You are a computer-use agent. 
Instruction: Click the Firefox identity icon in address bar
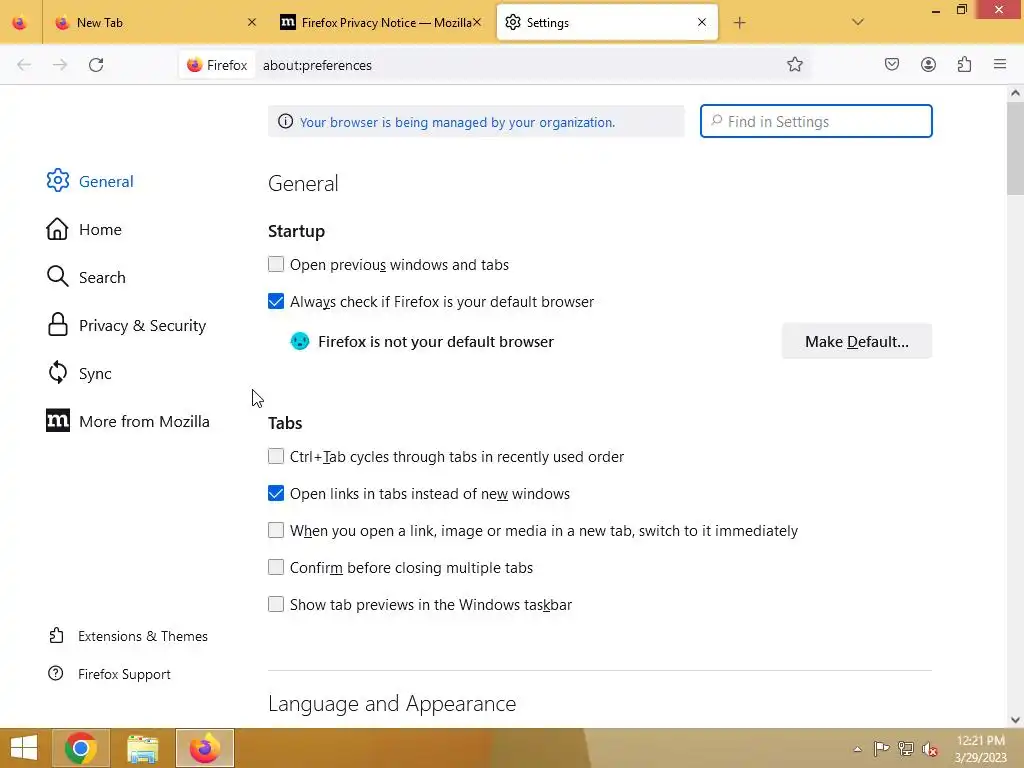coord(217,65)
